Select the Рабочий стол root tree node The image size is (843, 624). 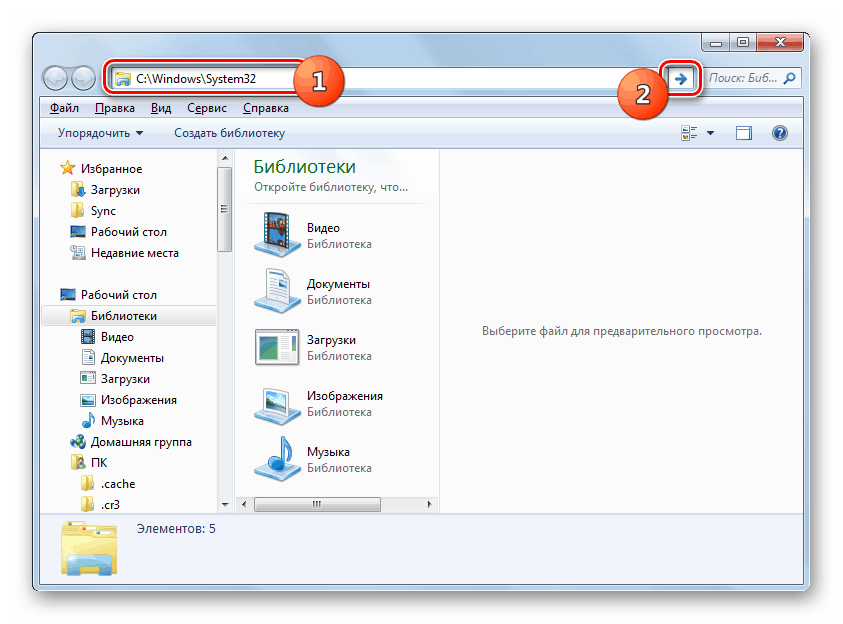[118, 295]
